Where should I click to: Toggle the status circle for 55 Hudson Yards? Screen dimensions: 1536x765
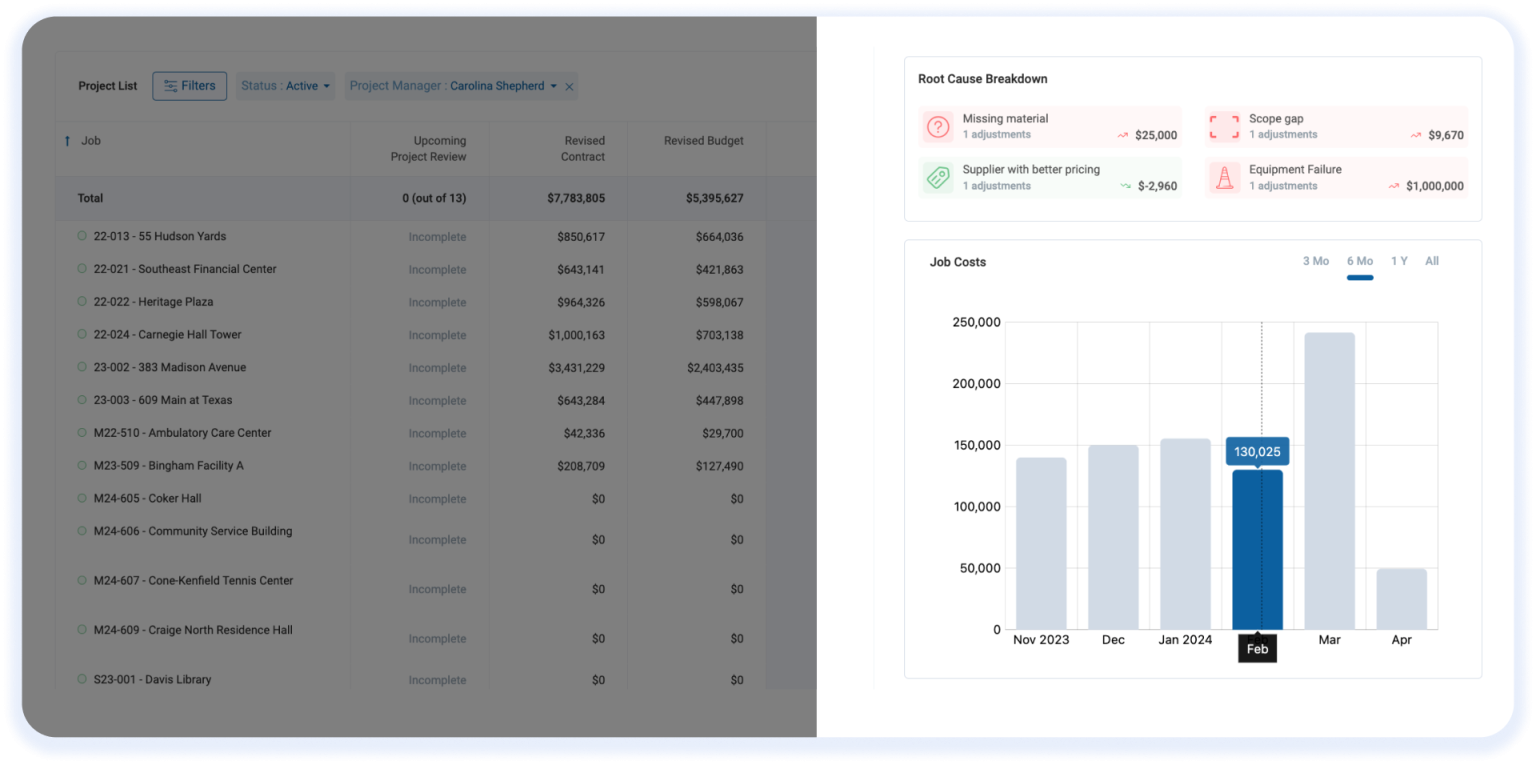coord(80,236)
